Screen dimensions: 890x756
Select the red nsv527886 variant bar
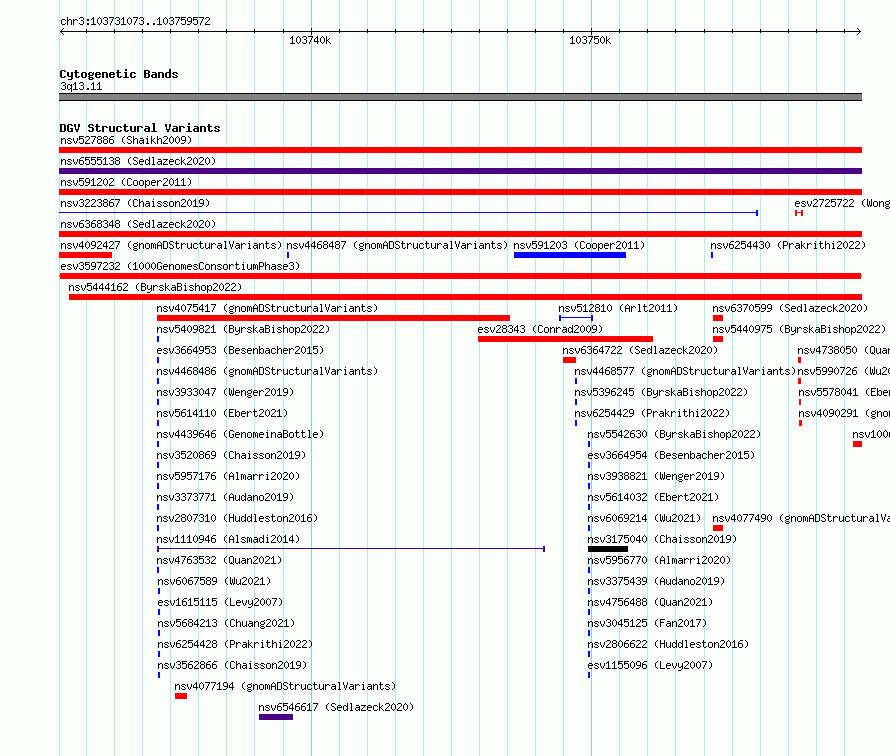click(460, 150)
